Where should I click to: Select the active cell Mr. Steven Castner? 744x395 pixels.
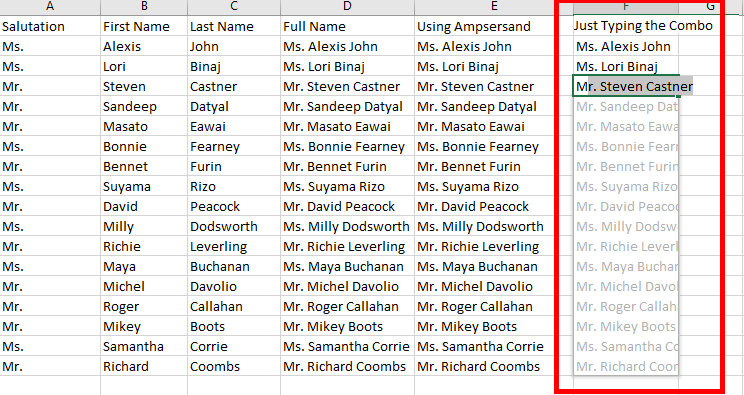(x=626, y=86)
